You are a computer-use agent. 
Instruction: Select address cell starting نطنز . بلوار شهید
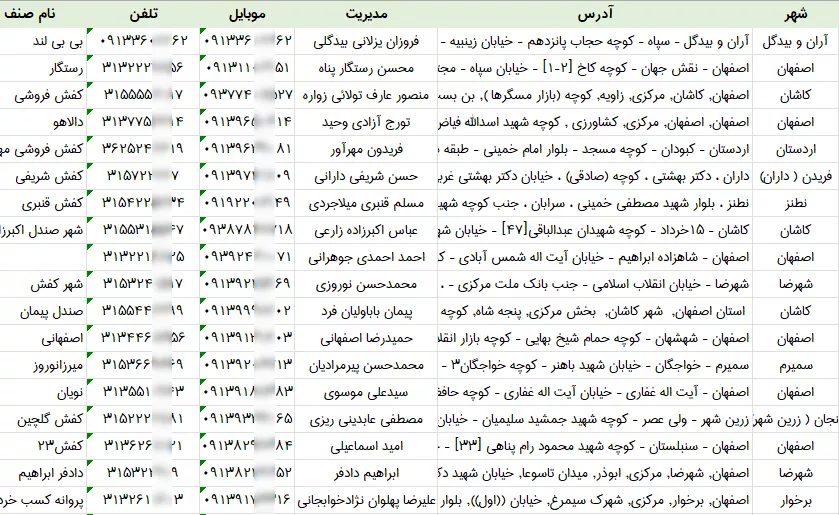pos(595,203)
